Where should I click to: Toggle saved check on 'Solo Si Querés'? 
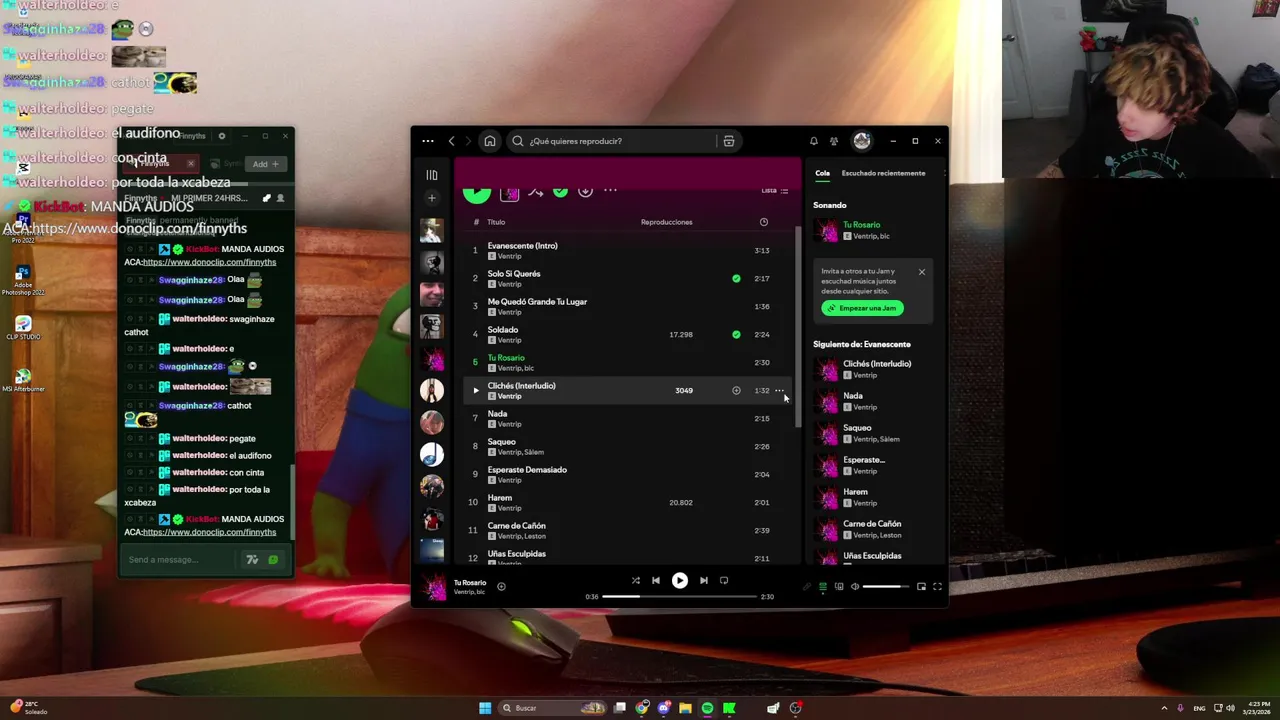[x=736, y=278]
